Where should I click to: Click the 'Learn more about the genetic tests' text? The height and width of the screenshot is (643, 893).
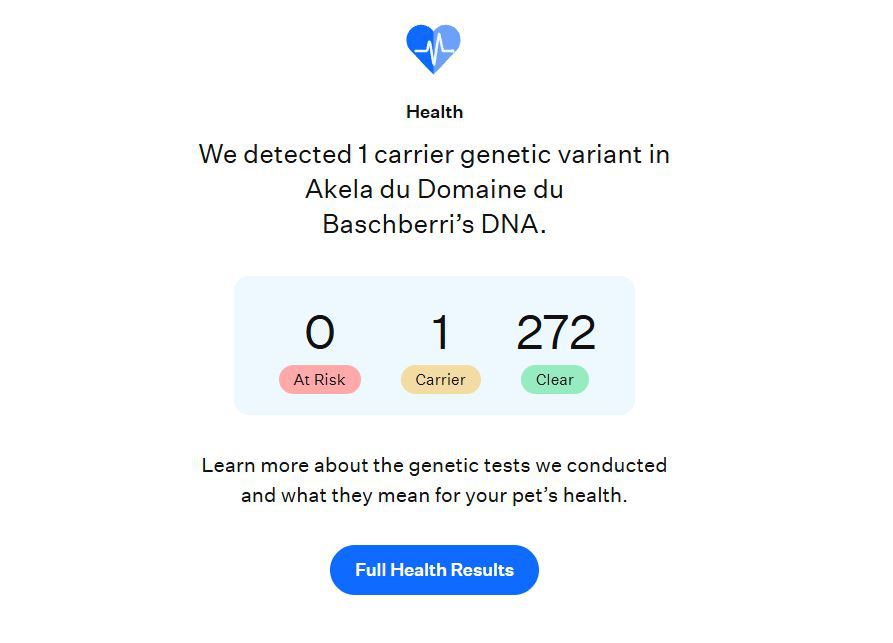366,466
